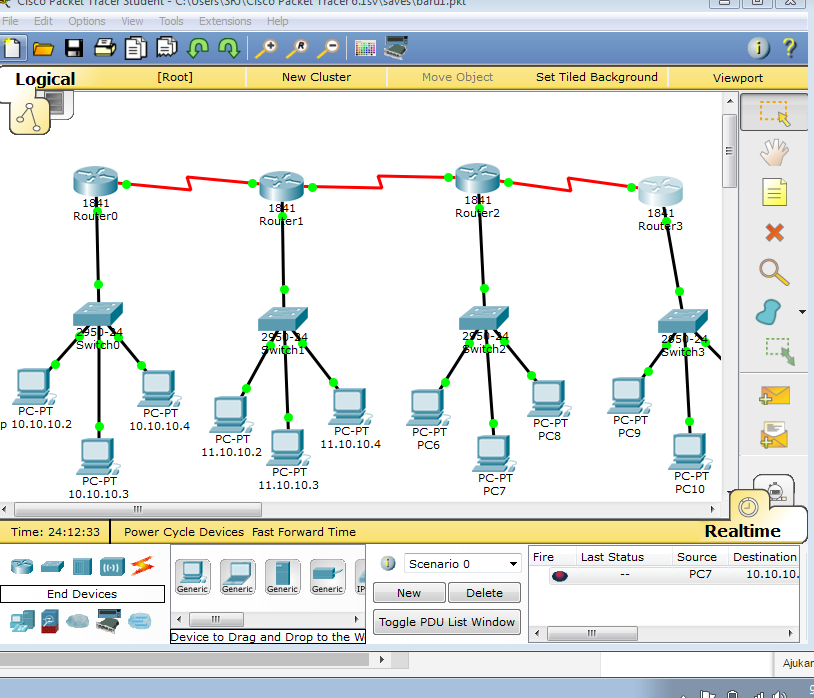Click the New Cluster button

click(x=316, y=77)
